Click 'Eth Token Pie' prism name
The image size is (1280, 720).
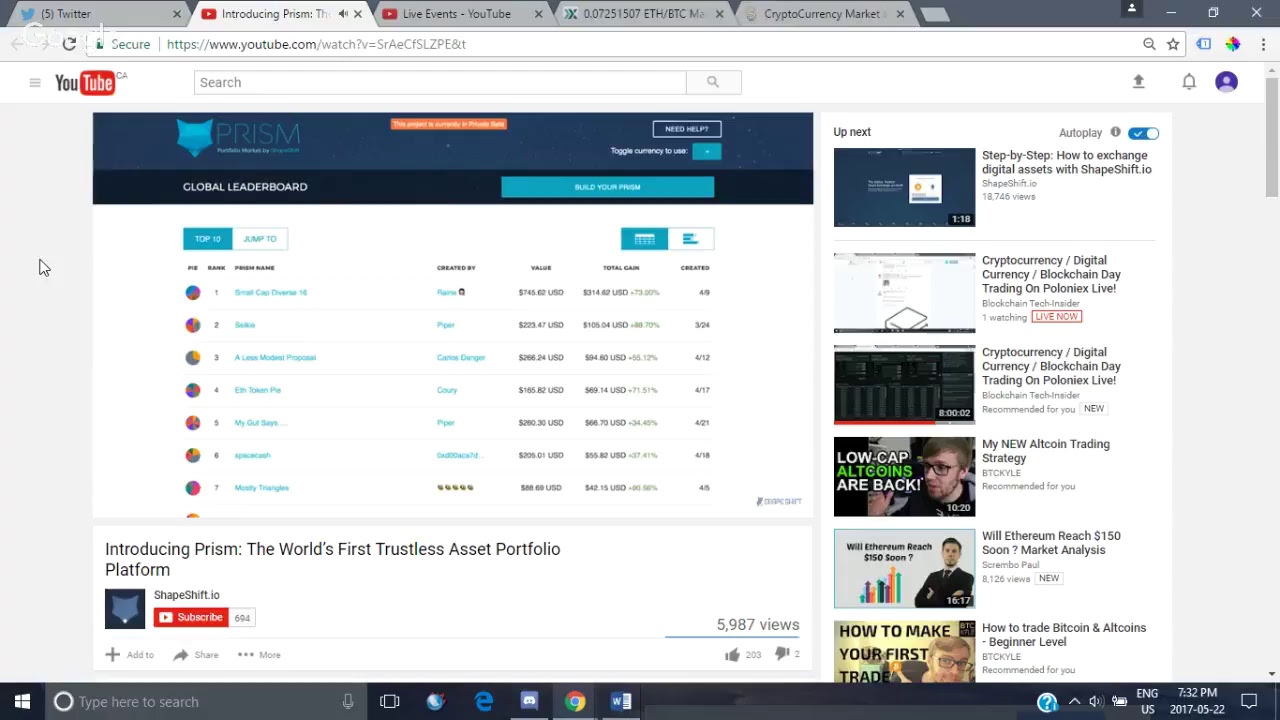click(257, 390)
